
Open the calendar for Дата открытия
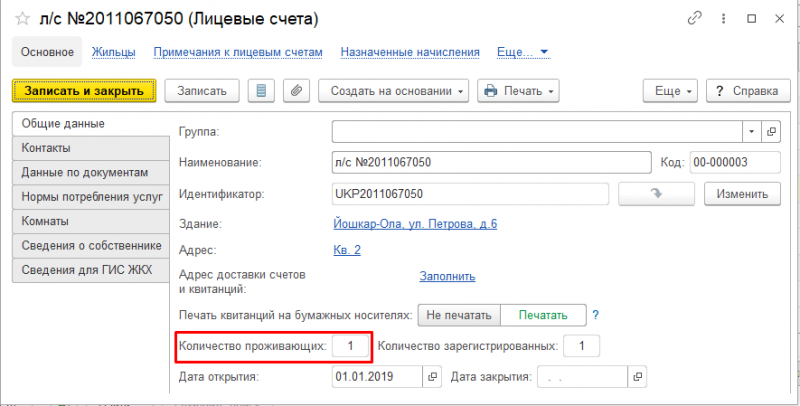432,377
